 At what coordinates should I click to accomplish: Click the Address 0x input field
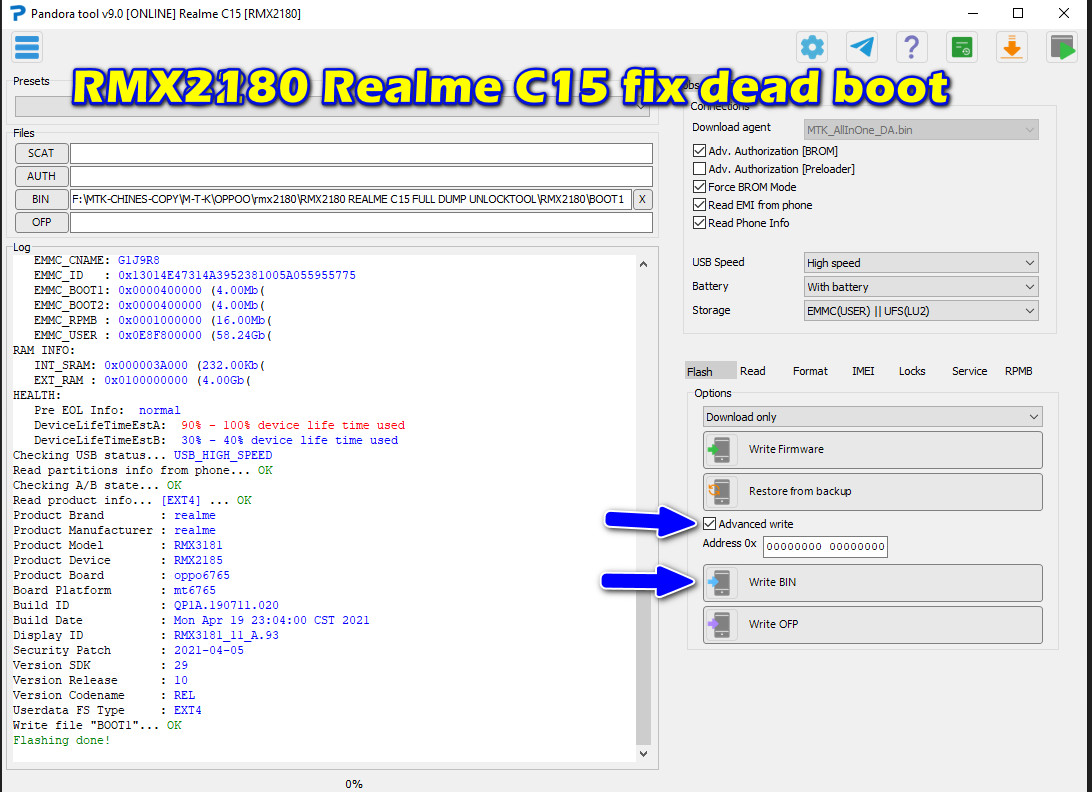(825, 546)
